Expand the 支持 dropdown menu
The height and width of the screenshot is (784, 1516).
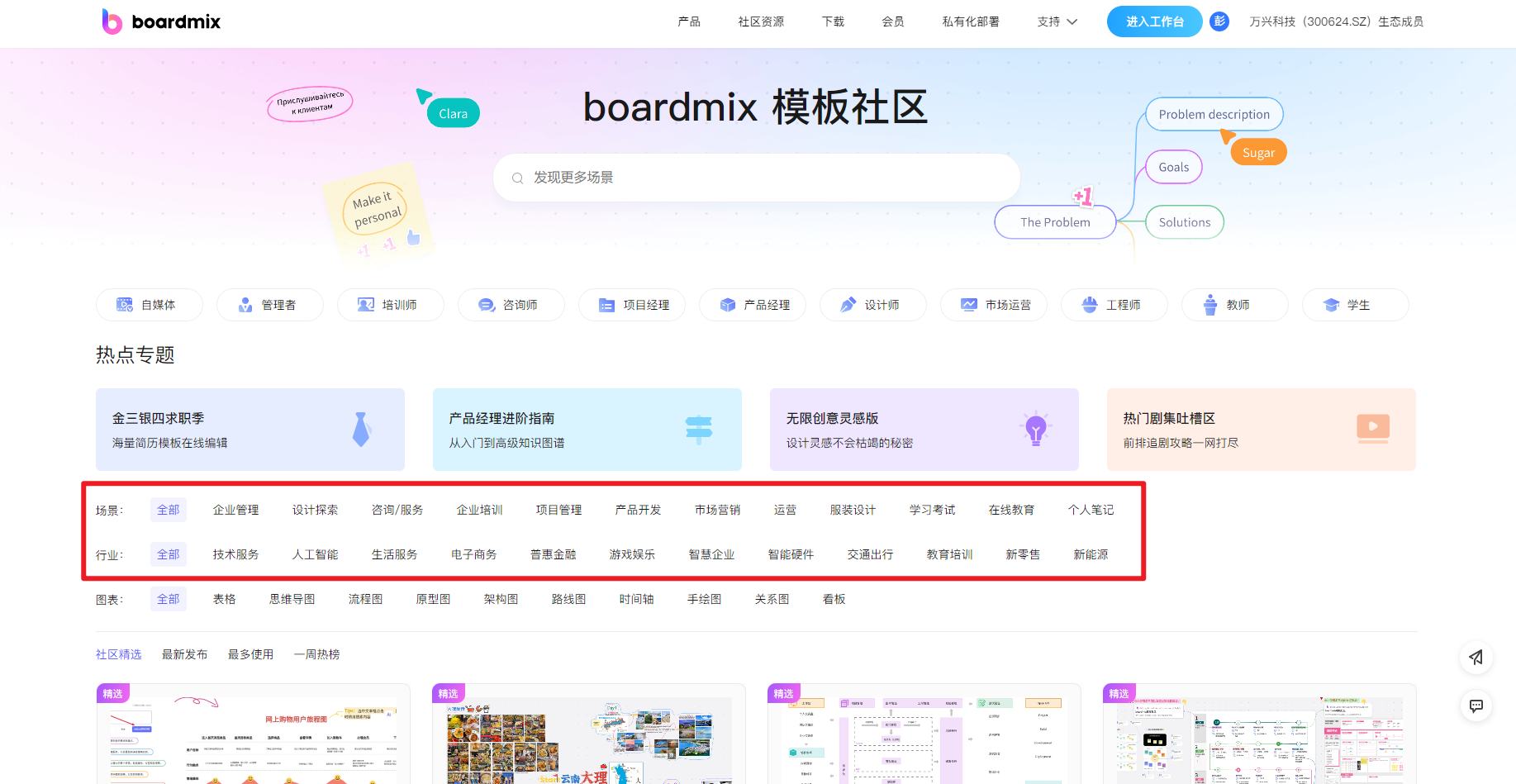tap(1057, 21)
